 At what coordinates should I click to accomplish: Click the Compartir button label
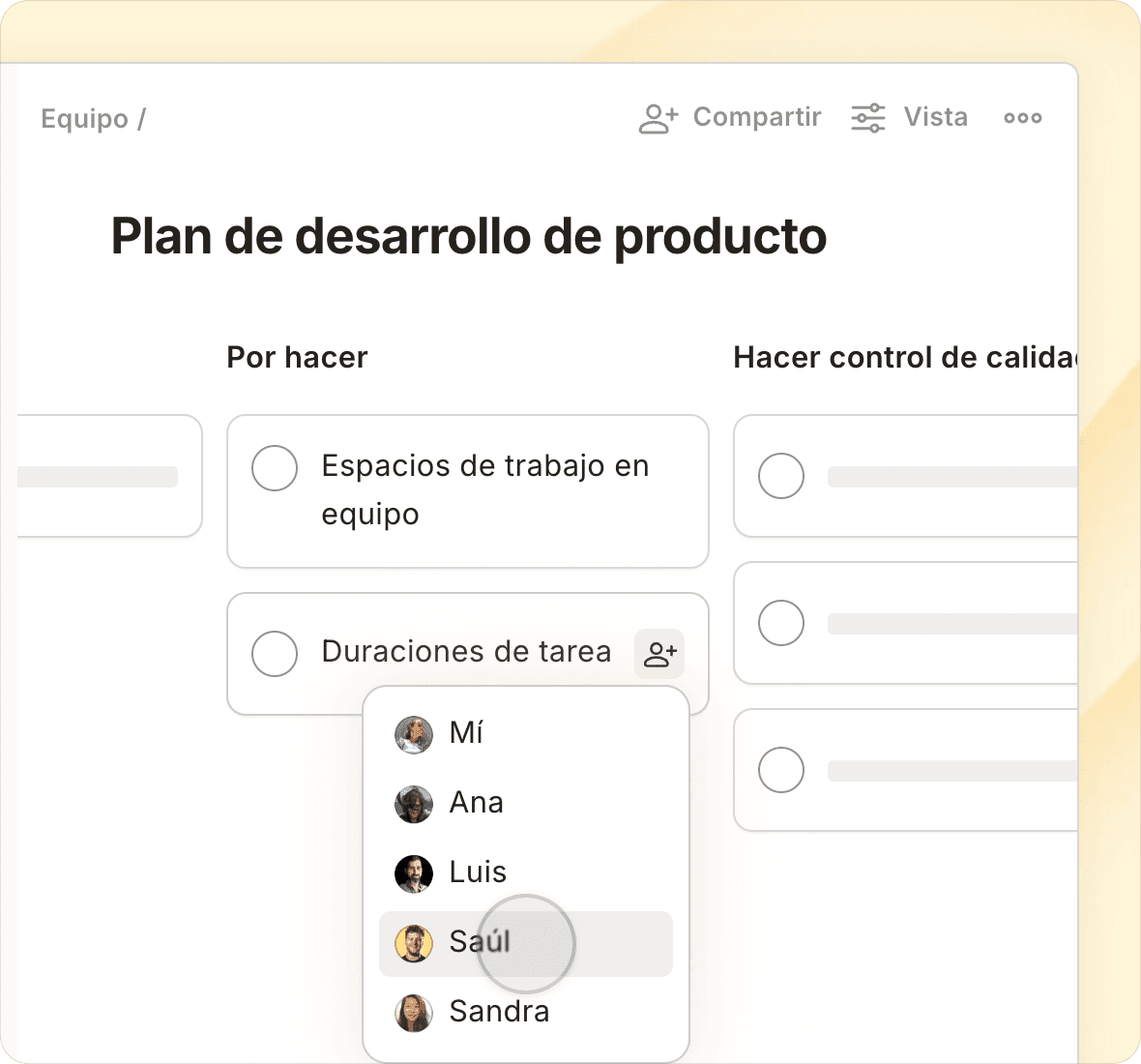(757, 117)
